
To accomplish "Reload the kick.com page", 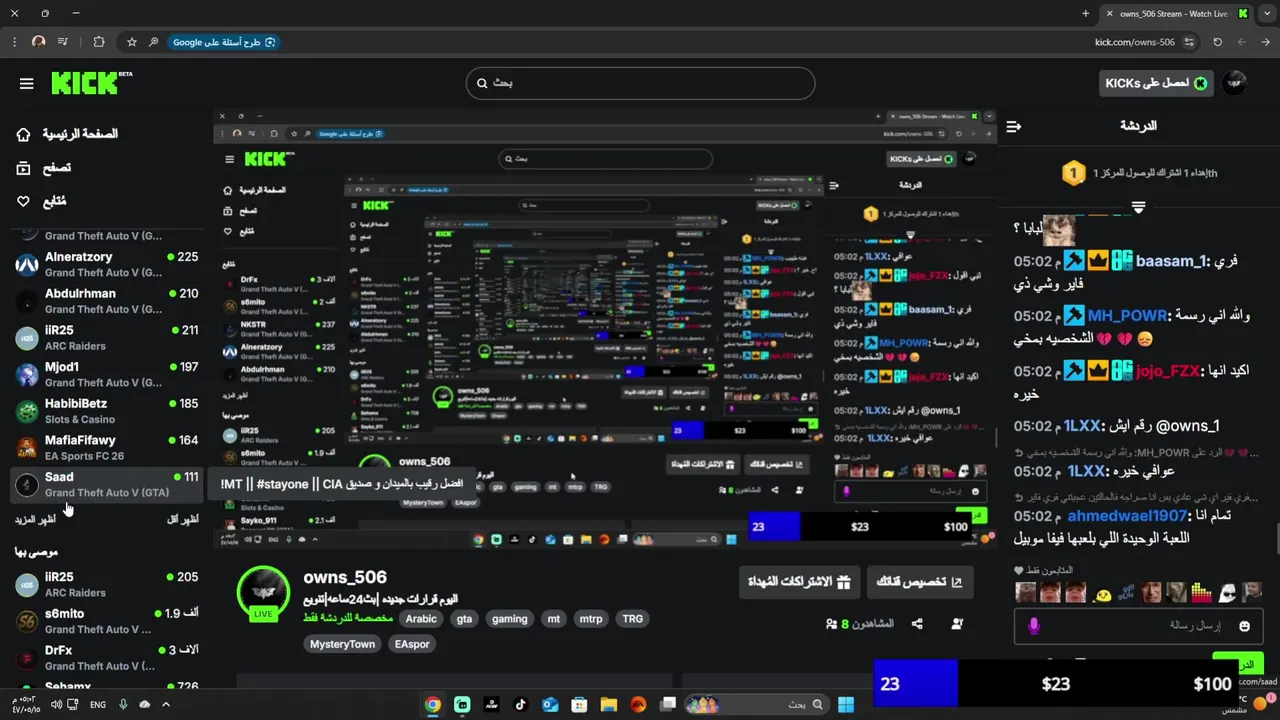I will coord(1217,42).
